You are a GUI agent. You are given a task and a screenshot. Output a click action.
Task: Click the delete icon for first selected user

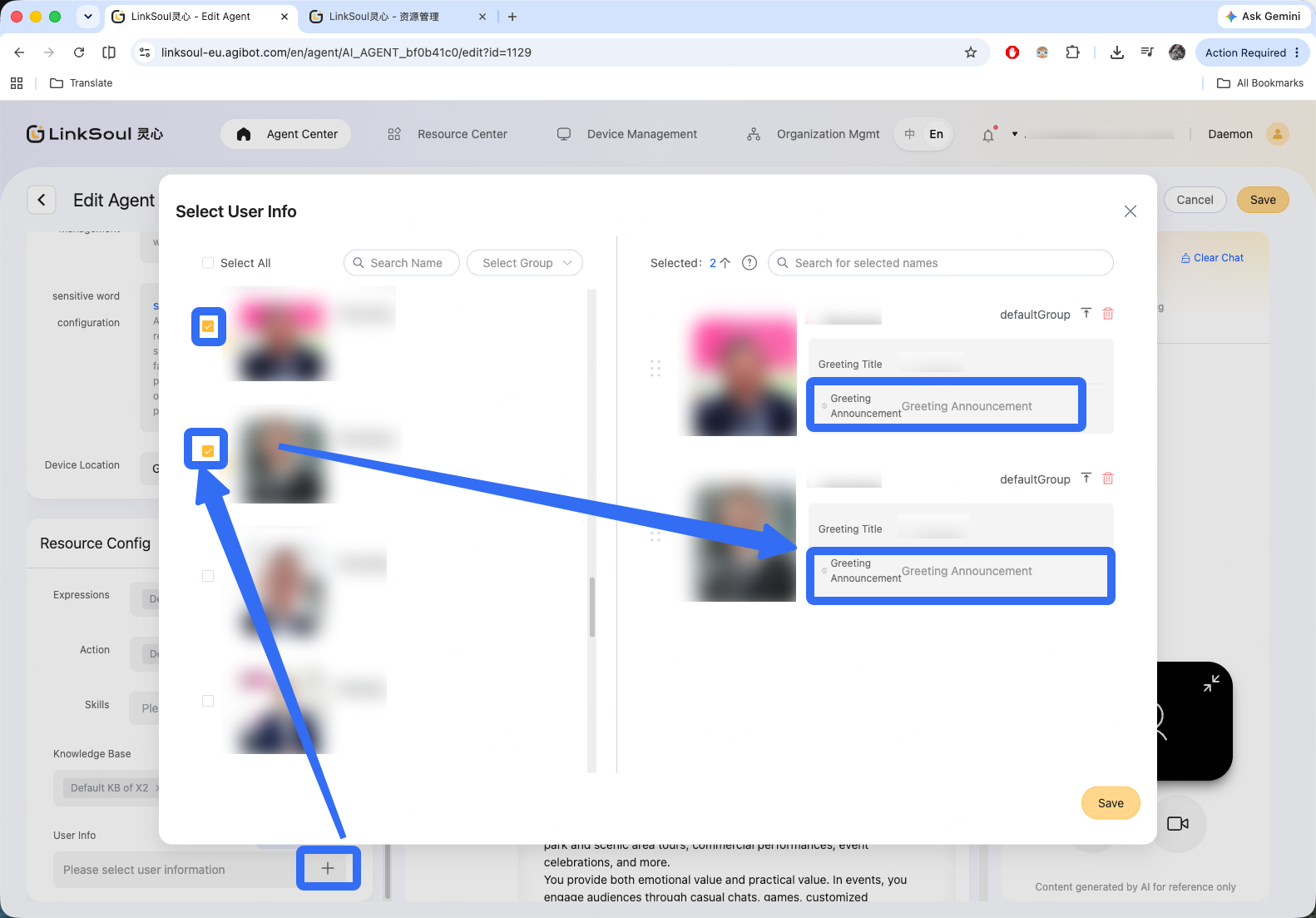point(1108,314)
